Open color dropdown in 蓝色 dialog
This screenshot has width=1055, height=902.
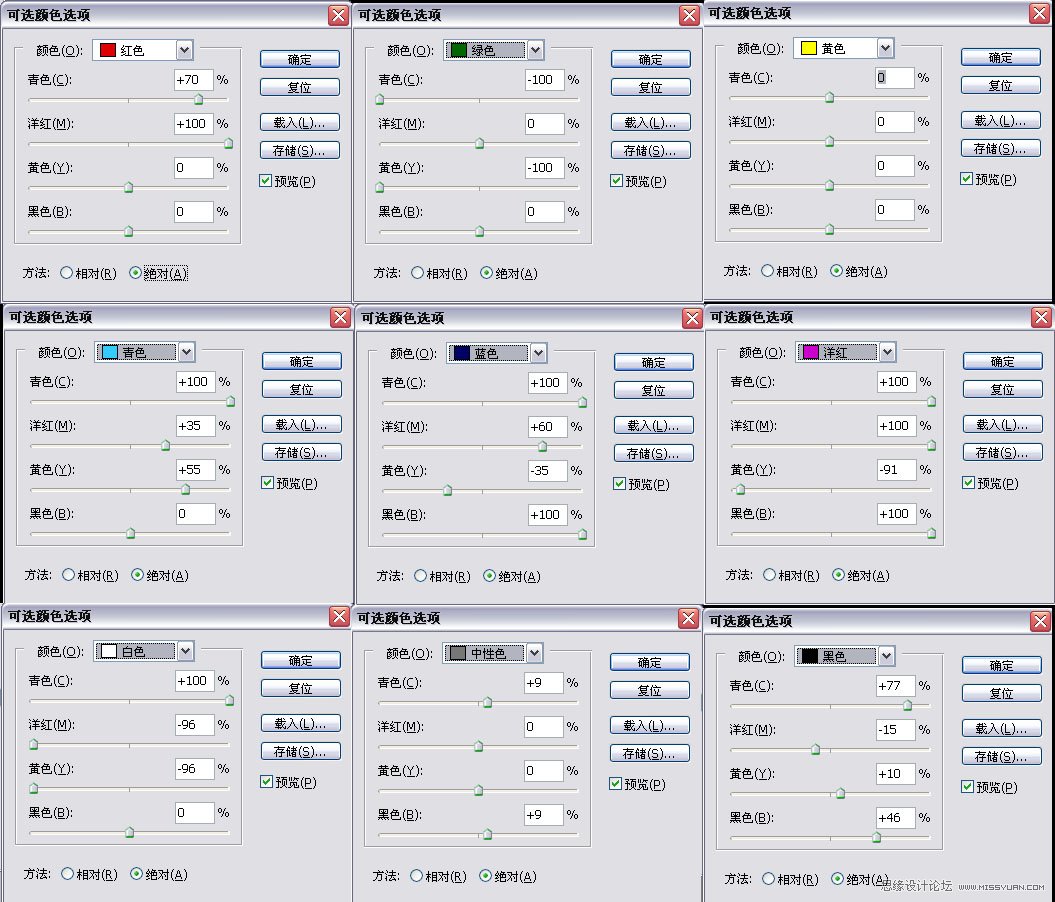[x=538, y=352]
